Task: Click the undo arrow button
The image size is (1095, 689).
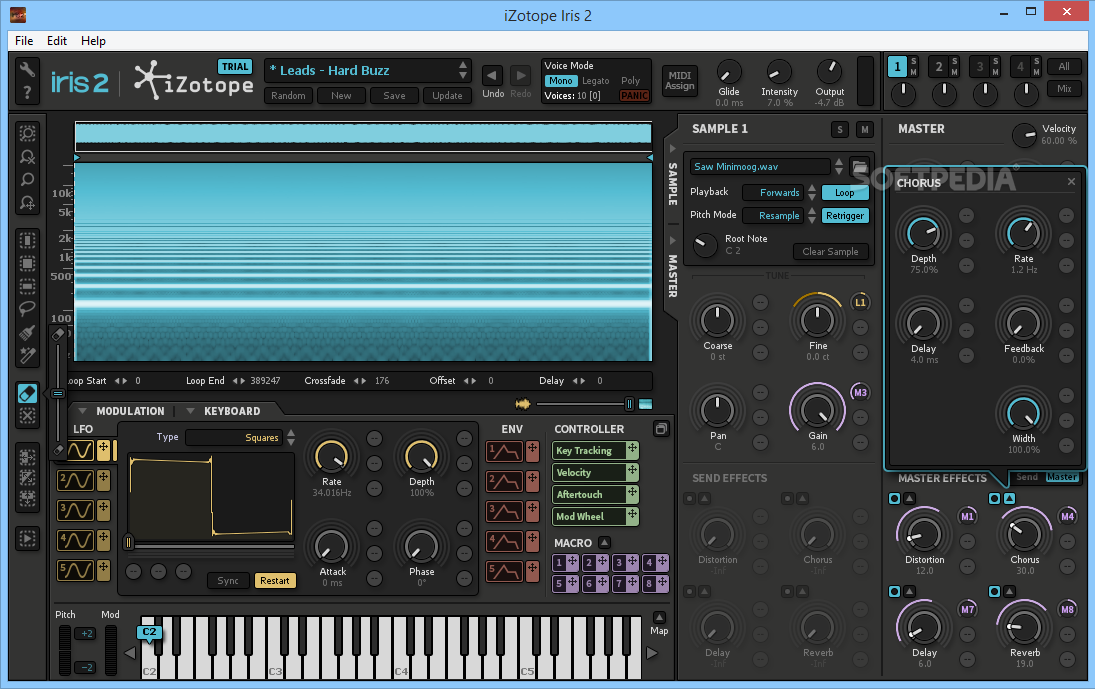Action: click(x=492, y=75)
